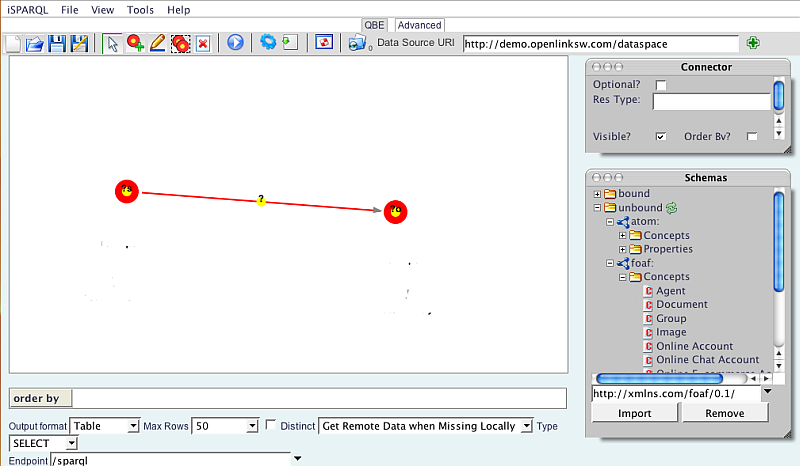800x466 pixels.
Task: Open the Tools menu
Action: point(140,10)
